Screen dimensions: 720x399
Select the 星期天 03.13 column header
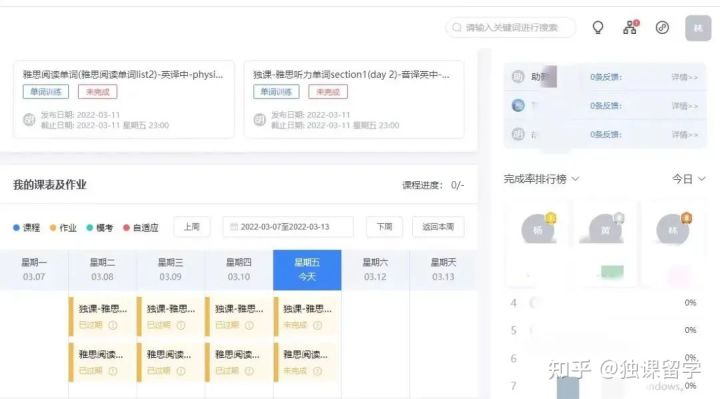coord(443,270)
